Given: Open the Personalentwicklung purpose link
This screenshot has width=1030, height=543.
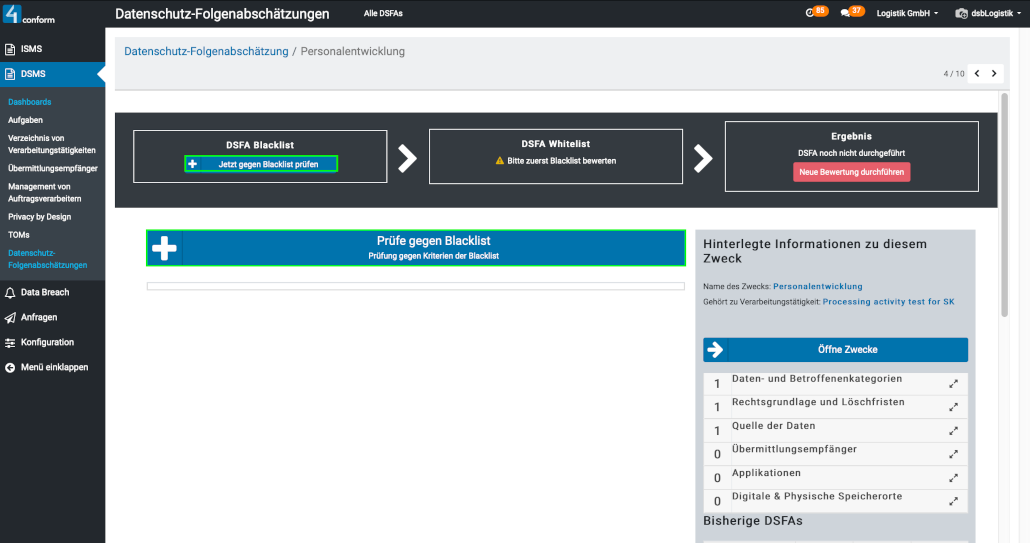Looking at the screenshot, I should coord(817,287).
